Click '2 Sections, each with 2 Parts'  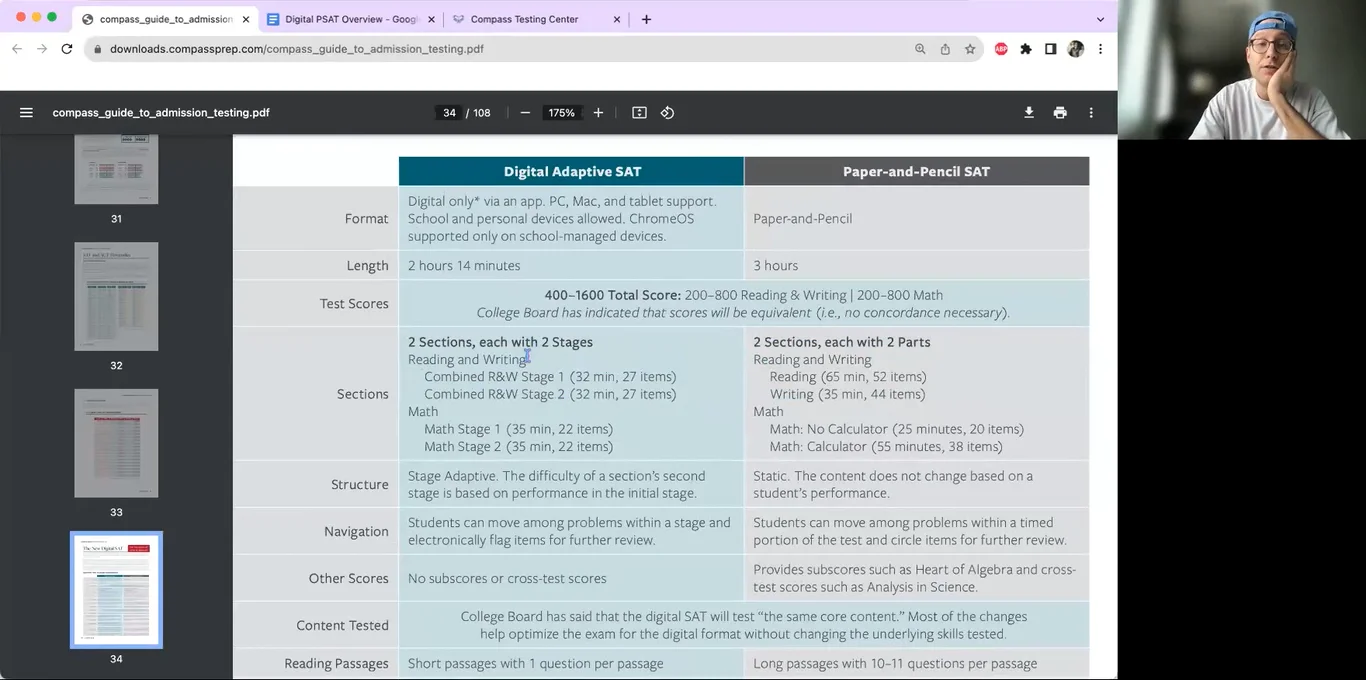pyautogui.click(x=842, y=342)
